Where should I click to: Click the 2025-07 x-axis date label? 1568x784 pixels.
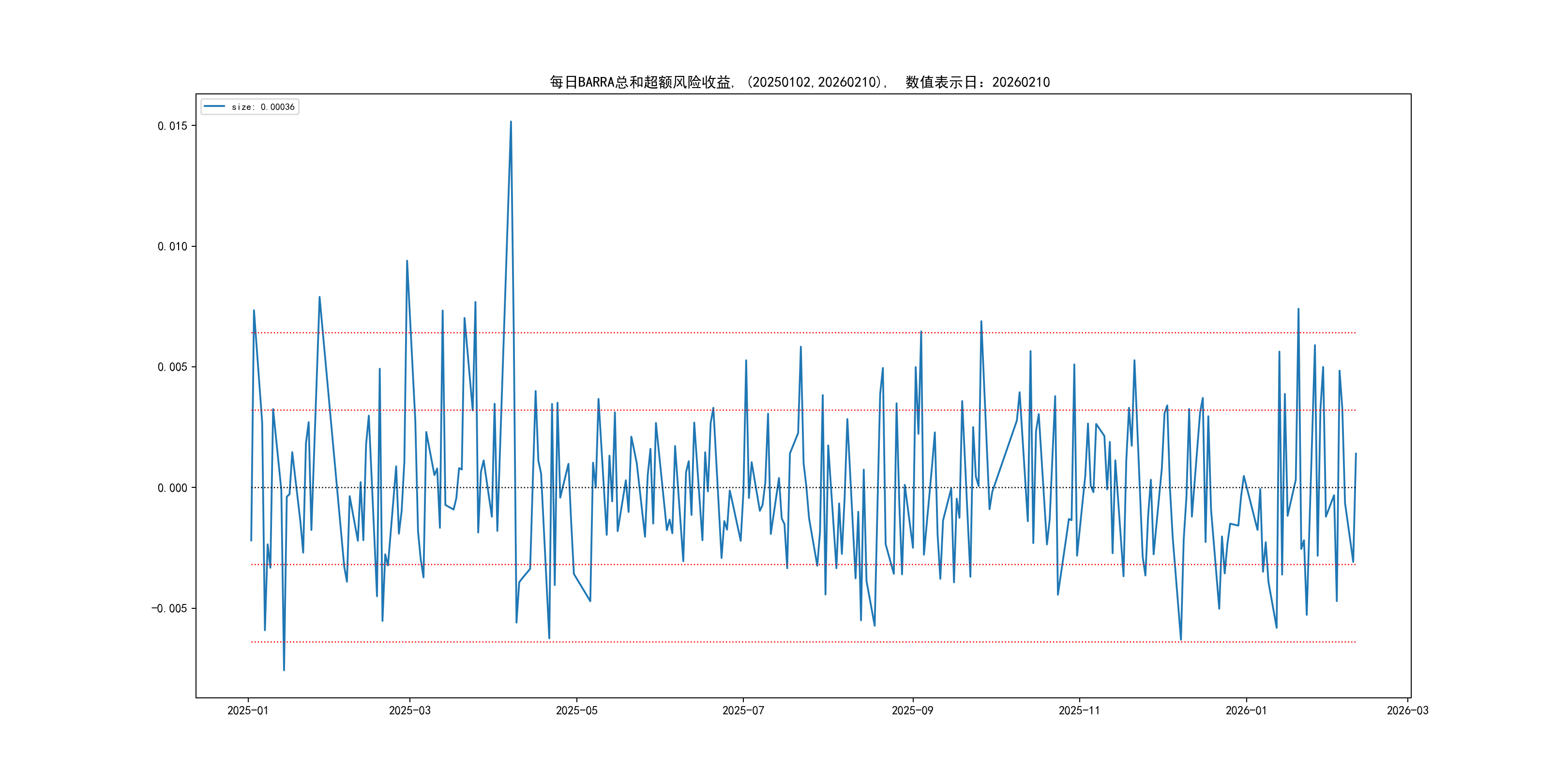click(742, 710)
